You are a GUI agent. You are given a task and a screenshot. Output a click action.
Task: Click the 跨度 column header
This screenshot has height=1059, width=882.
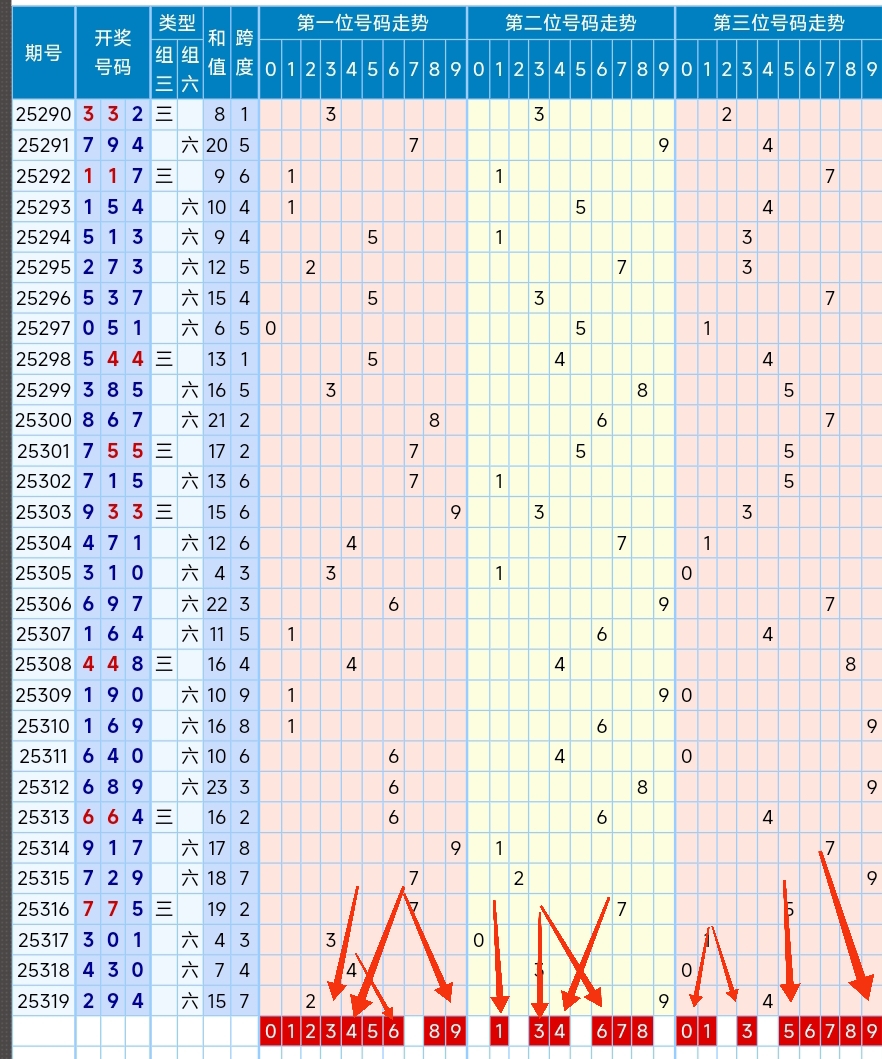[x=244, y=53]
